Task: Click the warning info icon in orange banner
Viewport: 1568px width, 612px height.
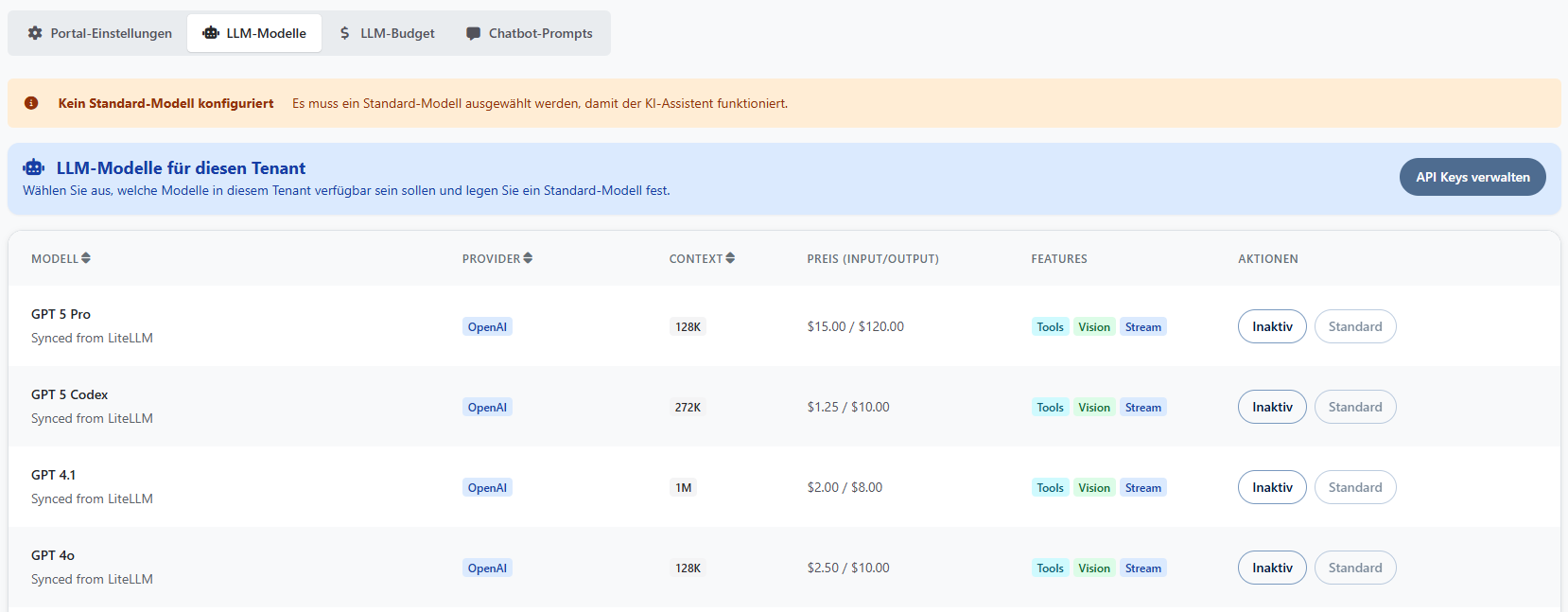Action: pyautogui.click(x=31, y=103)
